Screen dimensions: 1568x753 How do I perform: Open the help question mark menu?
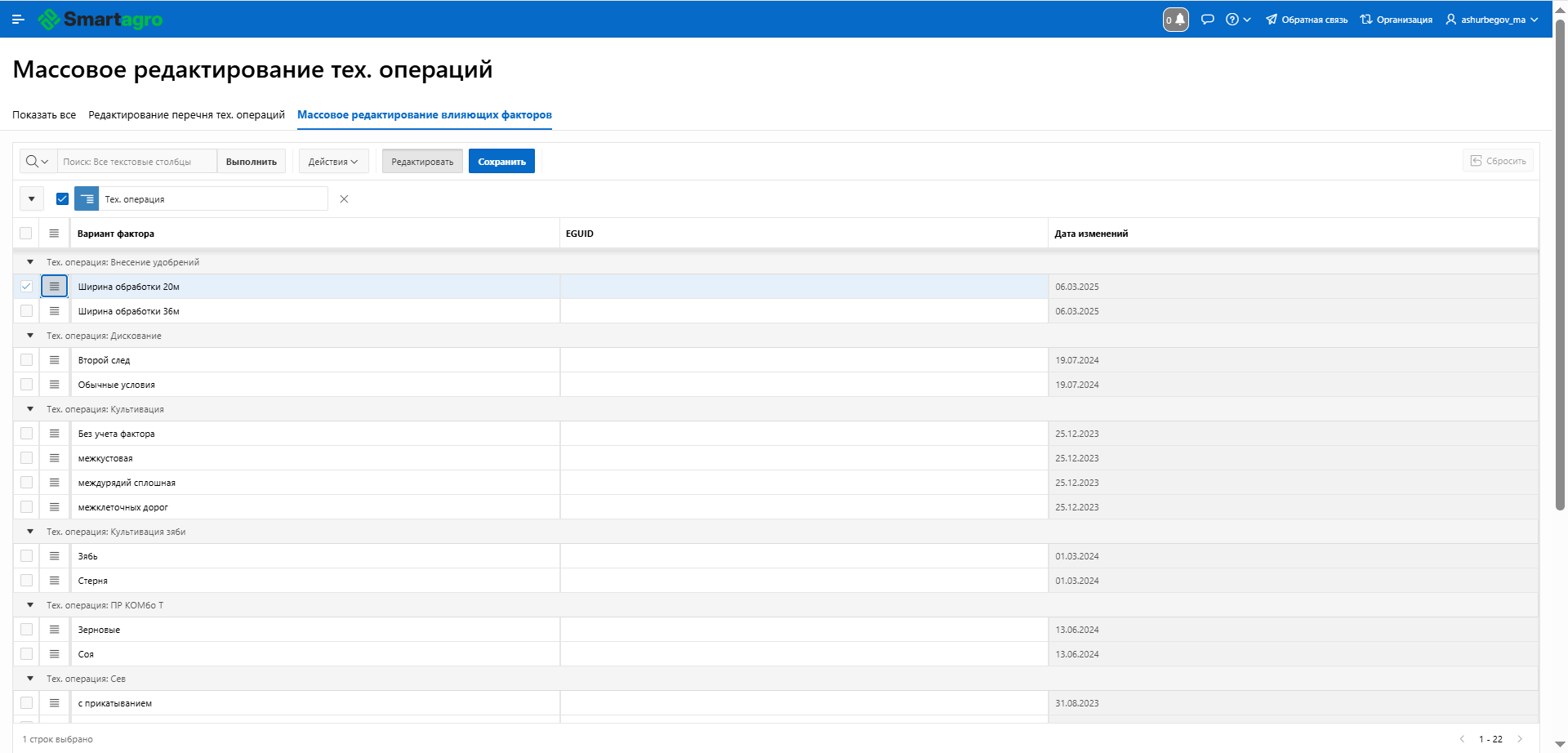tap(1237, 20)
